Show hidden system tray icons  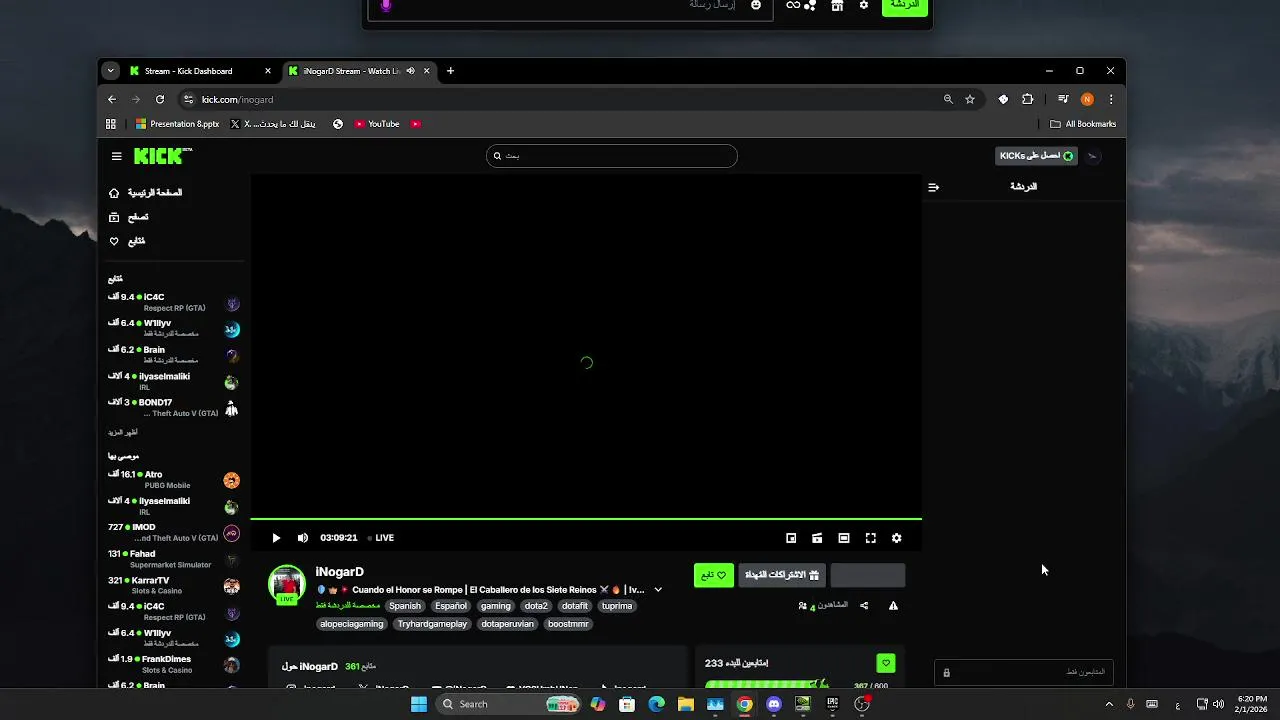coord(1108,704)
